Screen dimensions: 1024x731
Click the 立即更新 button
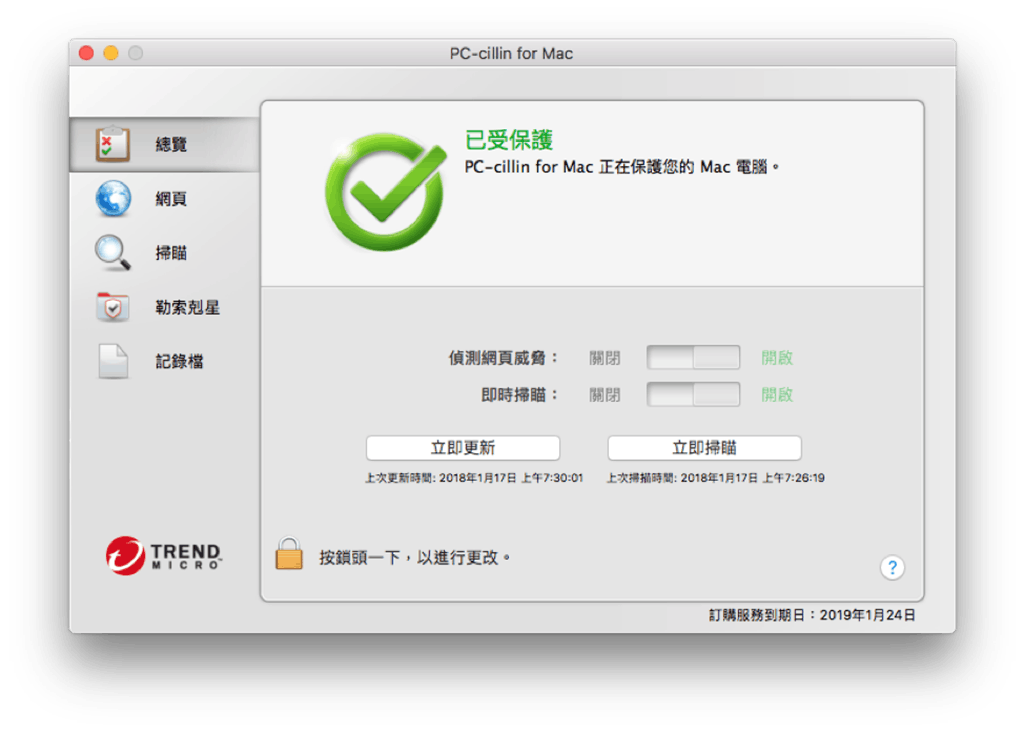[x=462, y=447]
